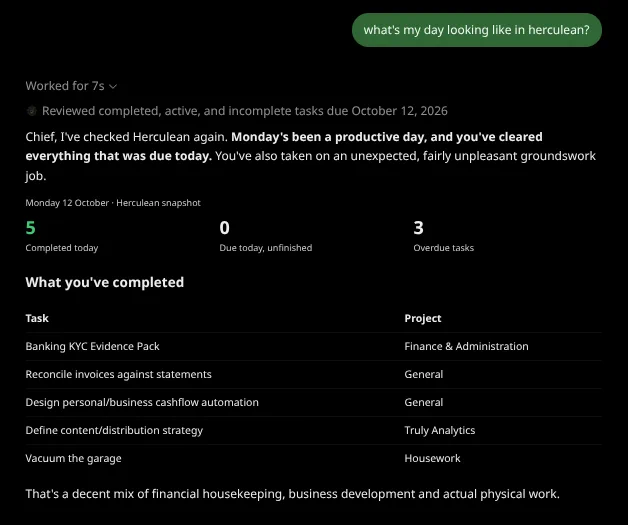
Task: Expand the Worked for 7s chevron
Action: point(113,86)
